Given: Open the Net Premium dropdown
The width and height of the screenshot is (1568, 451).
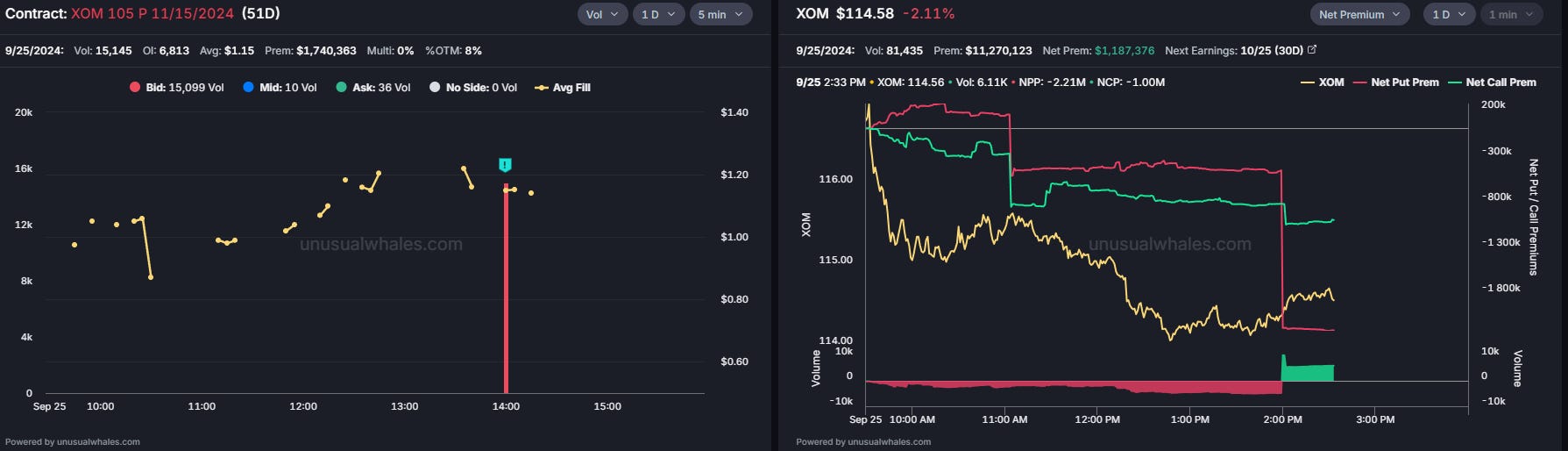Looking at the screenshot, I should (1360, 15).
